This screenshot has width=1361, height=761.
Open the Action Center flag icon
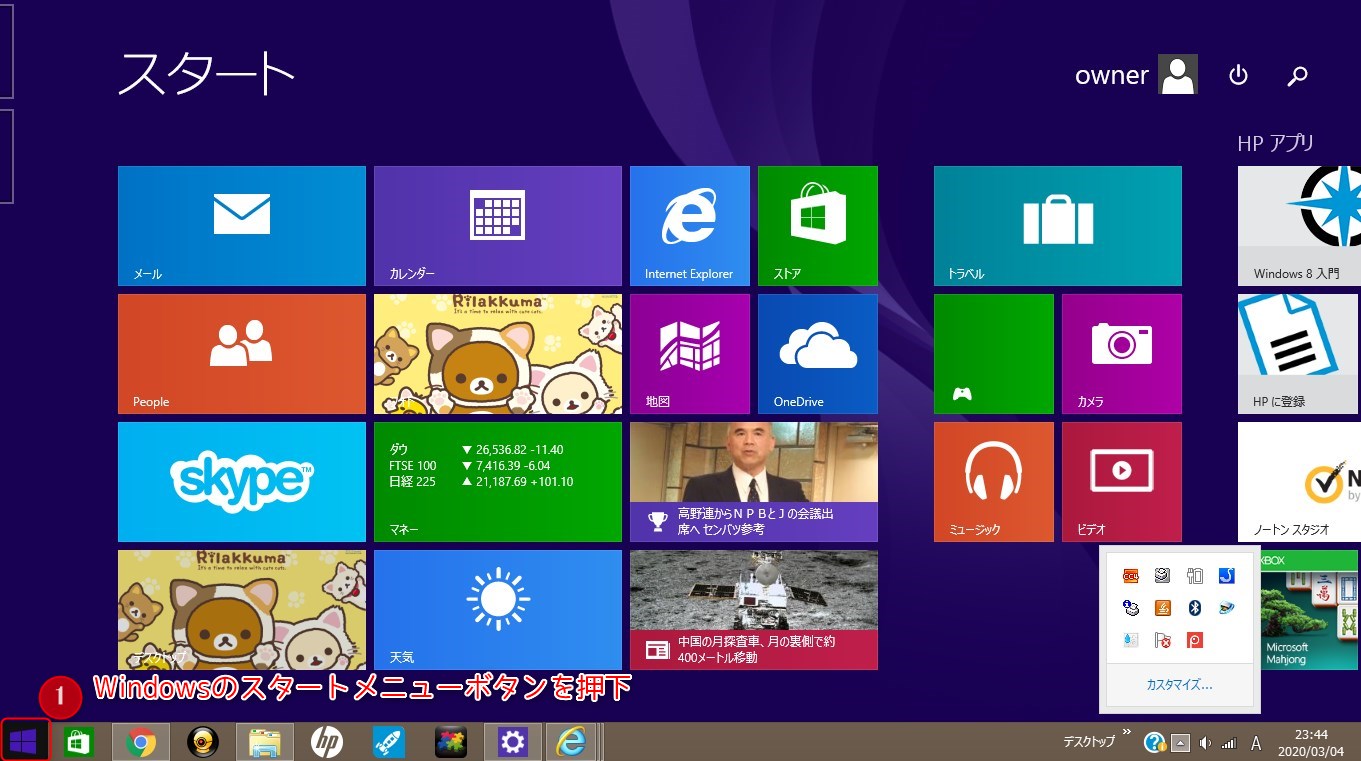tap(1162, 640)
